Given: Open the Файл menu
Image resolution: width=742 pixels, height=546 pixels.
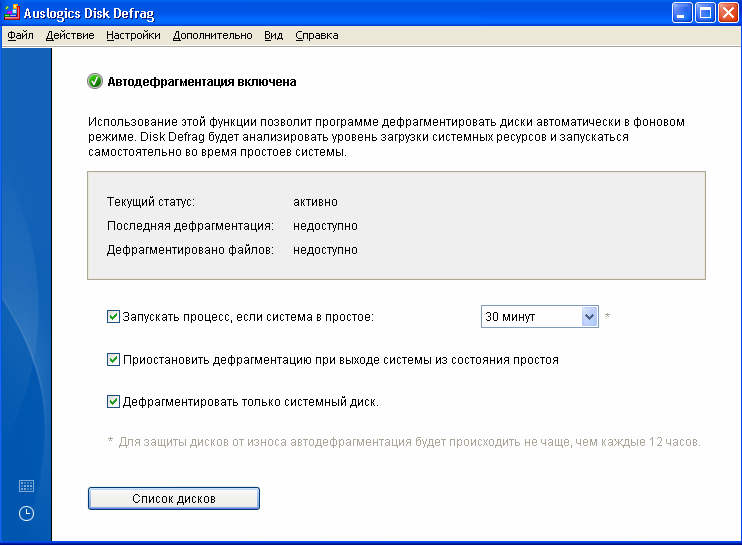Looking at the screenshot, I should tap(20, 35).
